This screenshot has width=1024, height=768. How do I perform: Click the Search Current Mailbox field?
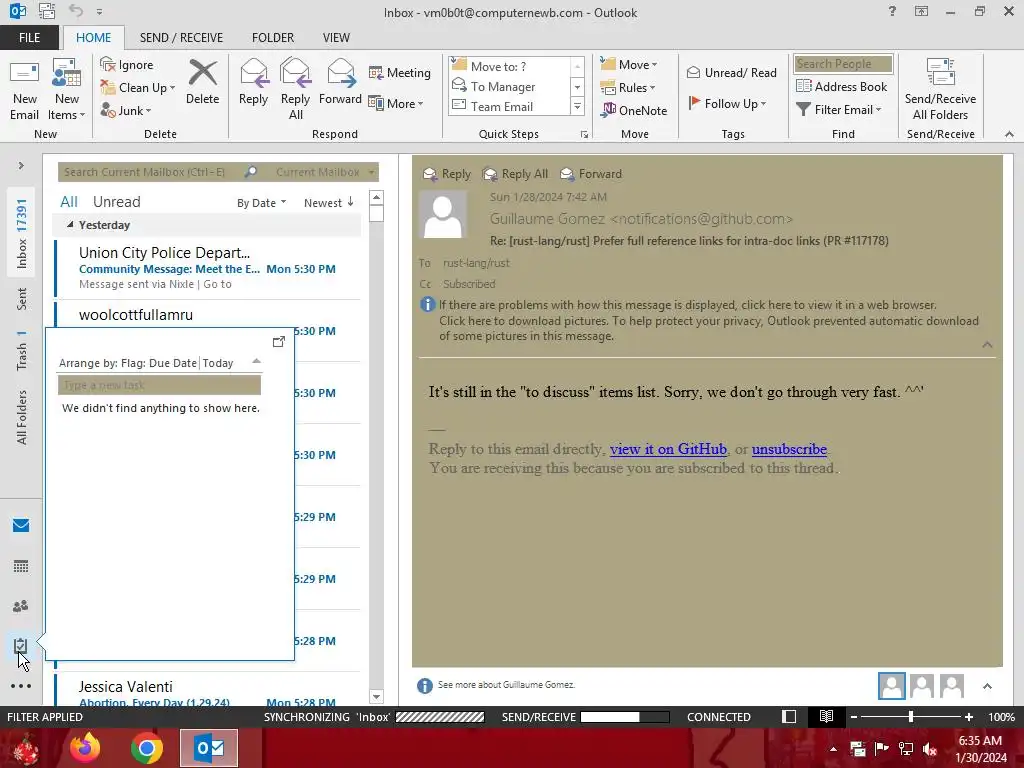click(x=150, y=172)
